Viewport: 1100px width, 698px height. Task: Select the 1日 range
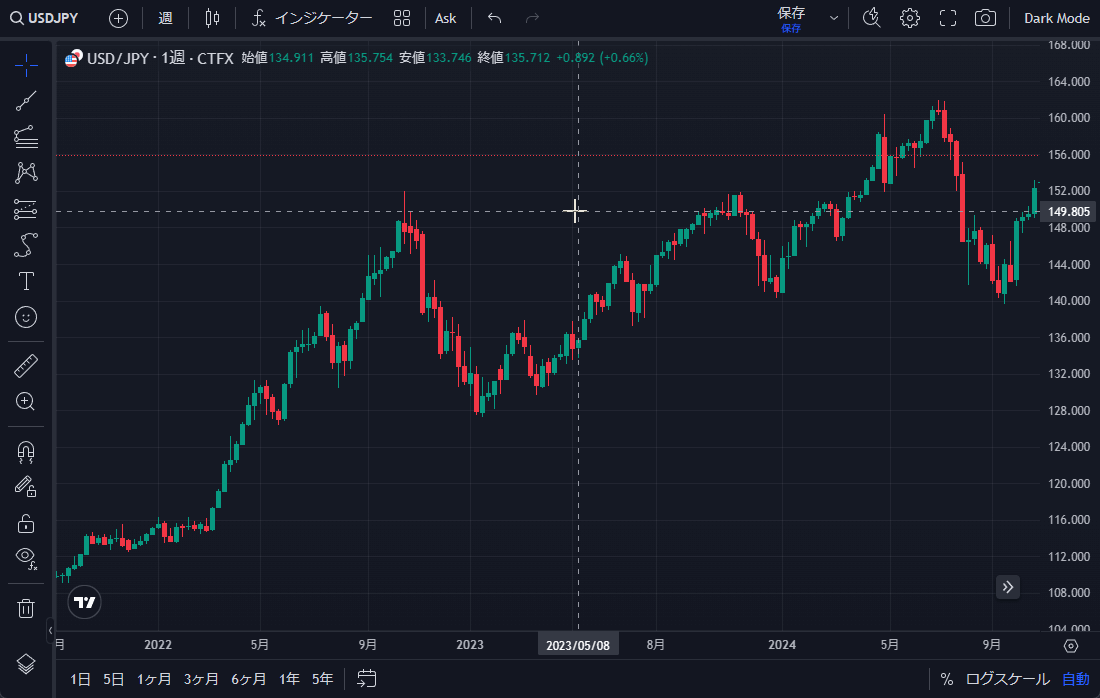[80, 679]
